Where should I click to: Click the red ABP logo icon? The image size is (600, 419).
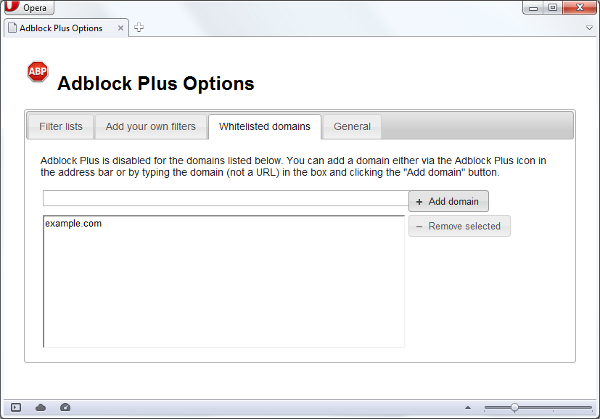(37, 72)
